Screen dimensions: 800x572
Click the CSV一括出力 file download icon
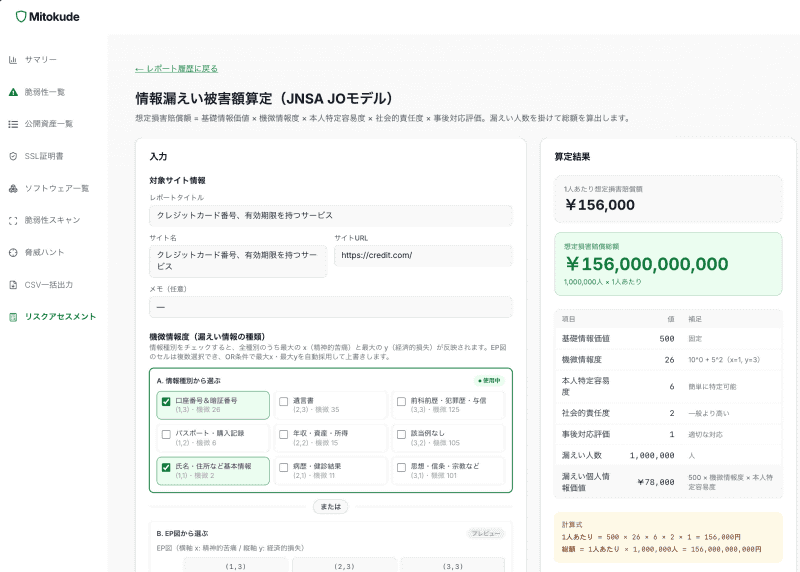tap(13, 285)
